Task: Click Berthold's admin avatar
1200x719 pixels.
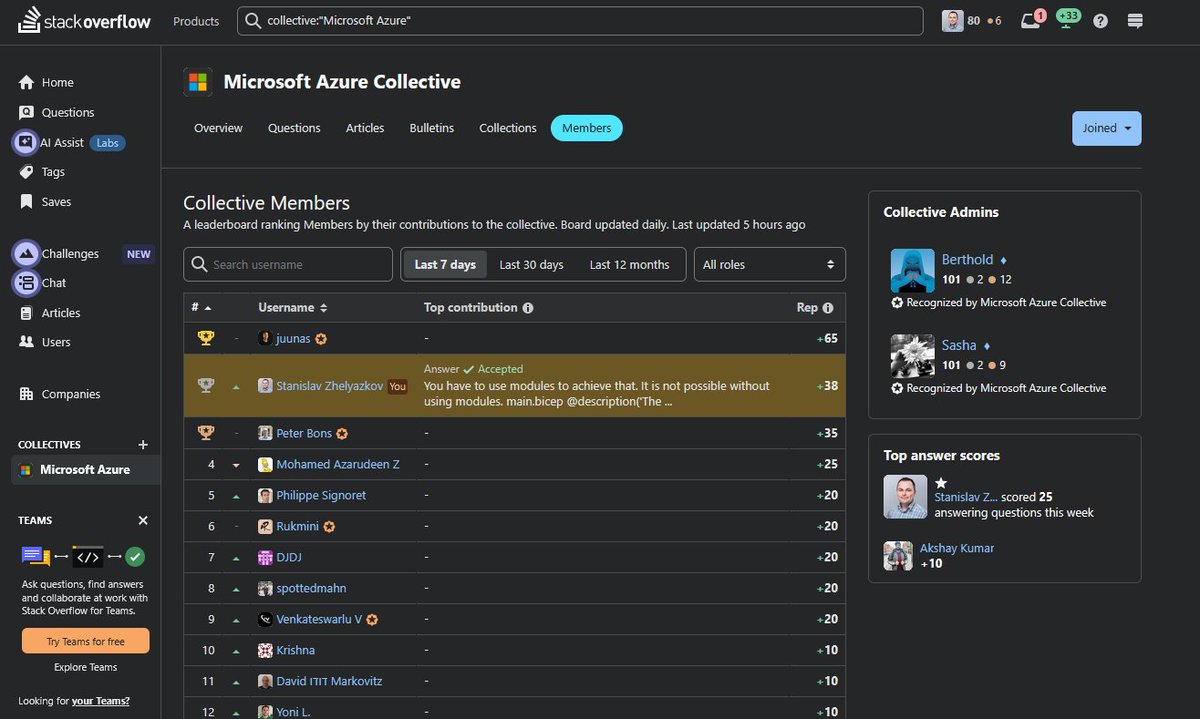Action: 912,270
